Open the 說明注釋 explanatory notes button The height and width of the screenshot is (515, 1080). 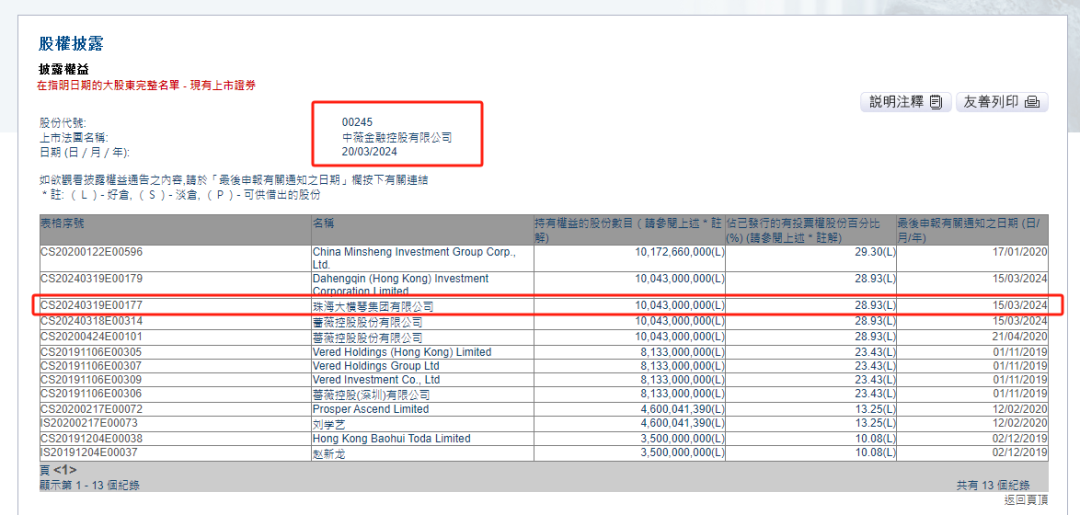point(906,103)
